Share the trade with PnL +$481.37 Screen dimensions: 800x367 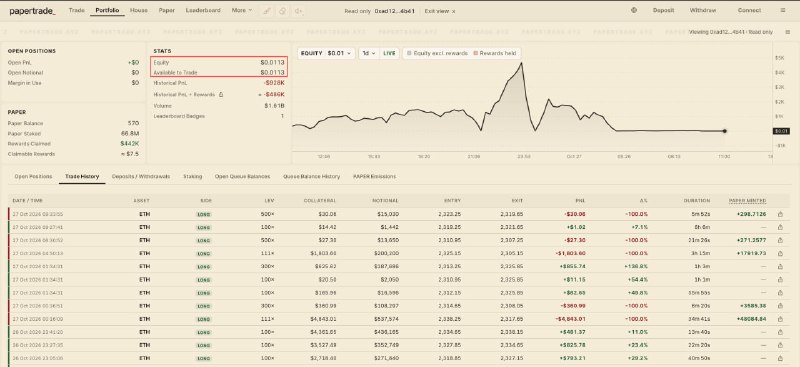coord(780,332)
